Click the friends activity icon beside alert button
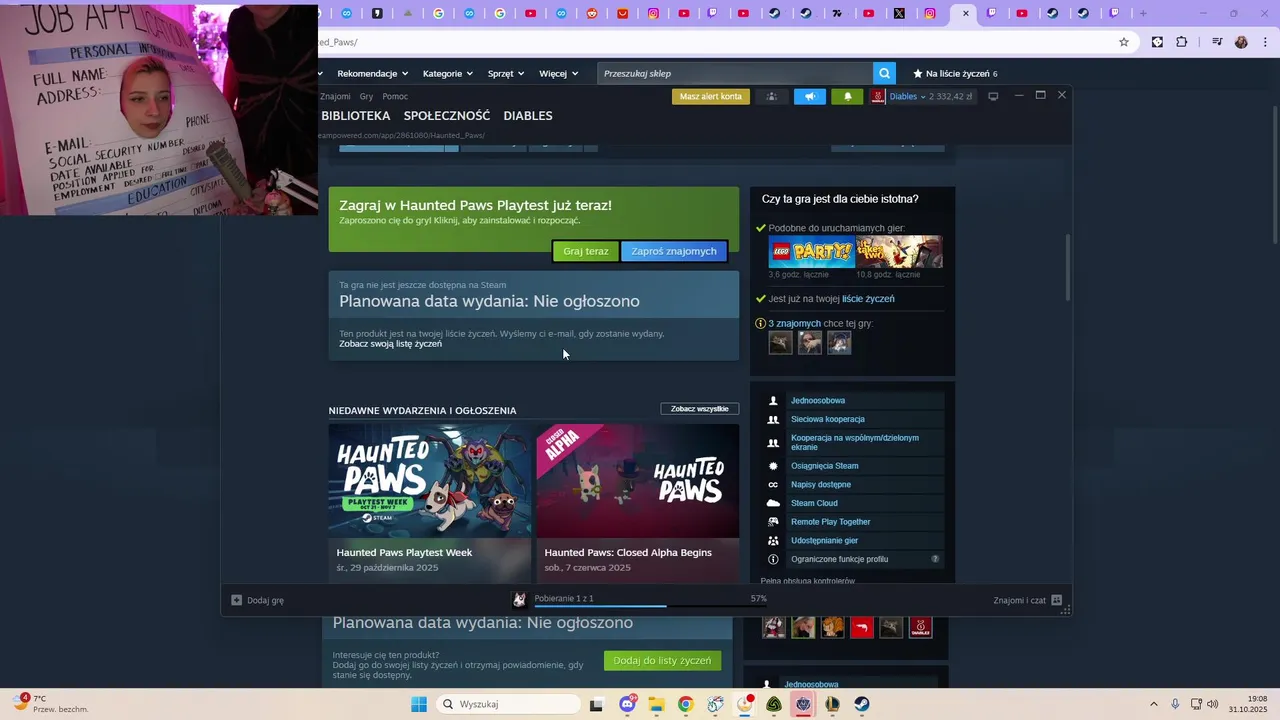The width and height of the screenshot is (1280, 720). click(x=771, y=96)
